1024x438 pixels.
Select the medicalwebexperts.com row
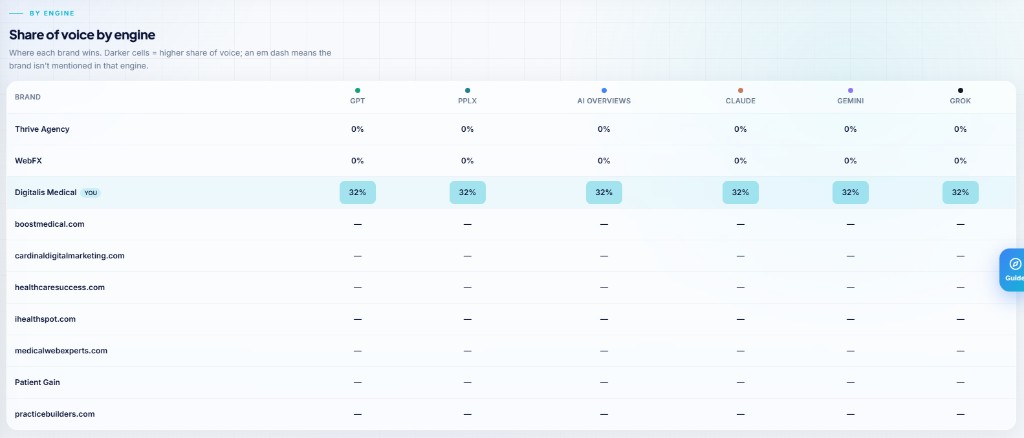pos(511,351)
